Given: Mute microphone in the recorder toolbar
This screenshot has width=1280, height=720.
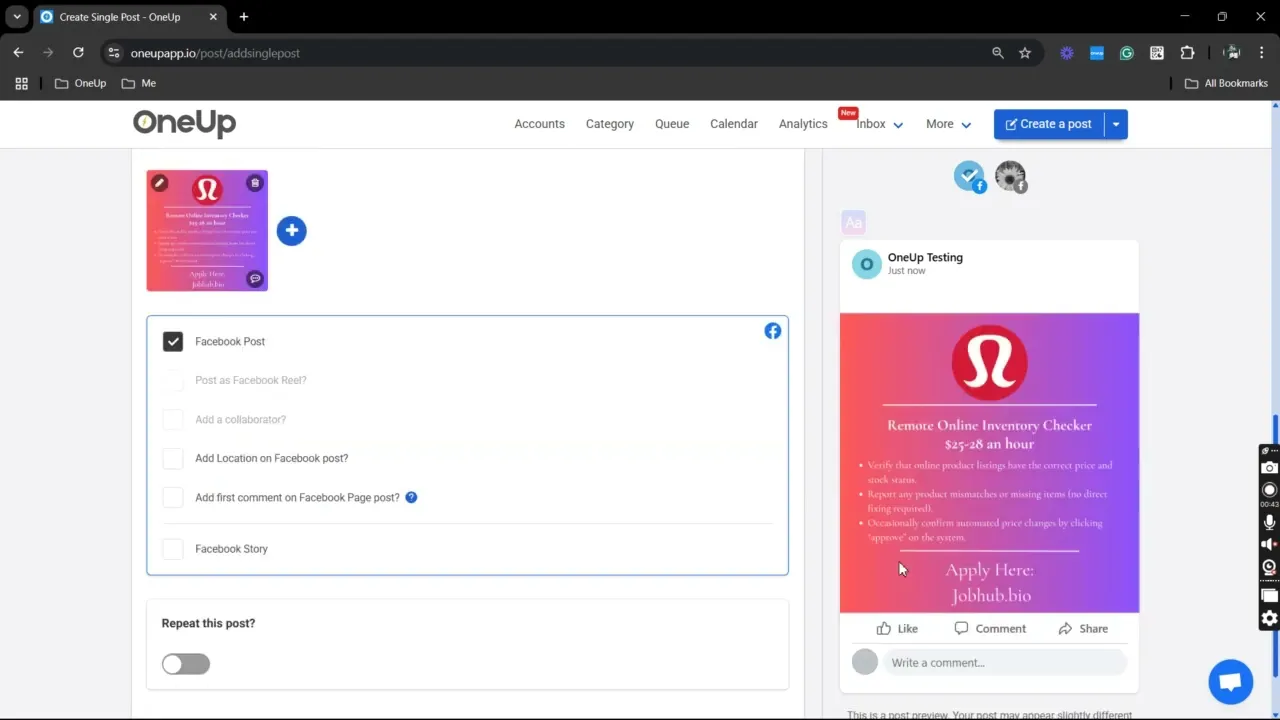Looking at the screenshot, I should coord(1269,522).
